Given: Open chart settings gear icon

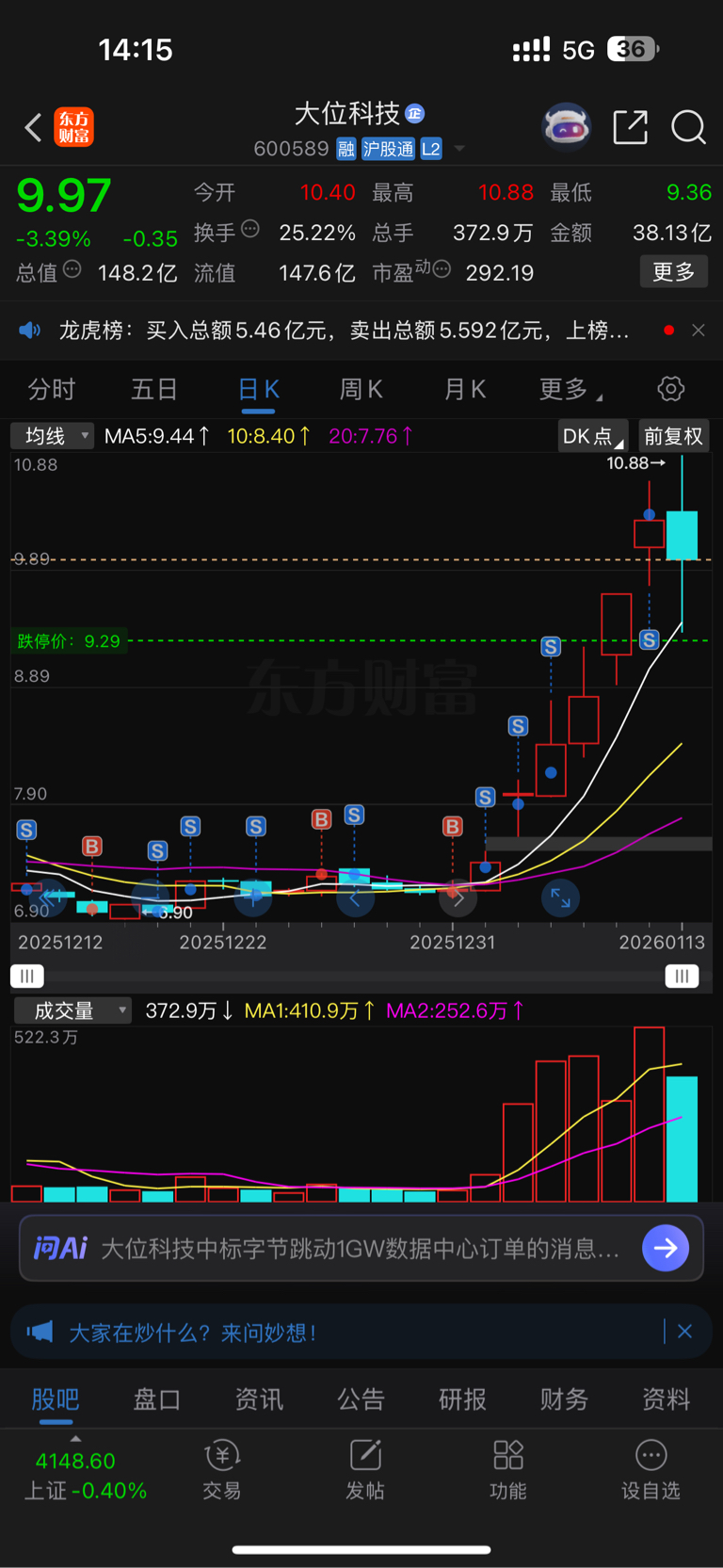Looking at the screenshot, I should [x=670, y=389].
